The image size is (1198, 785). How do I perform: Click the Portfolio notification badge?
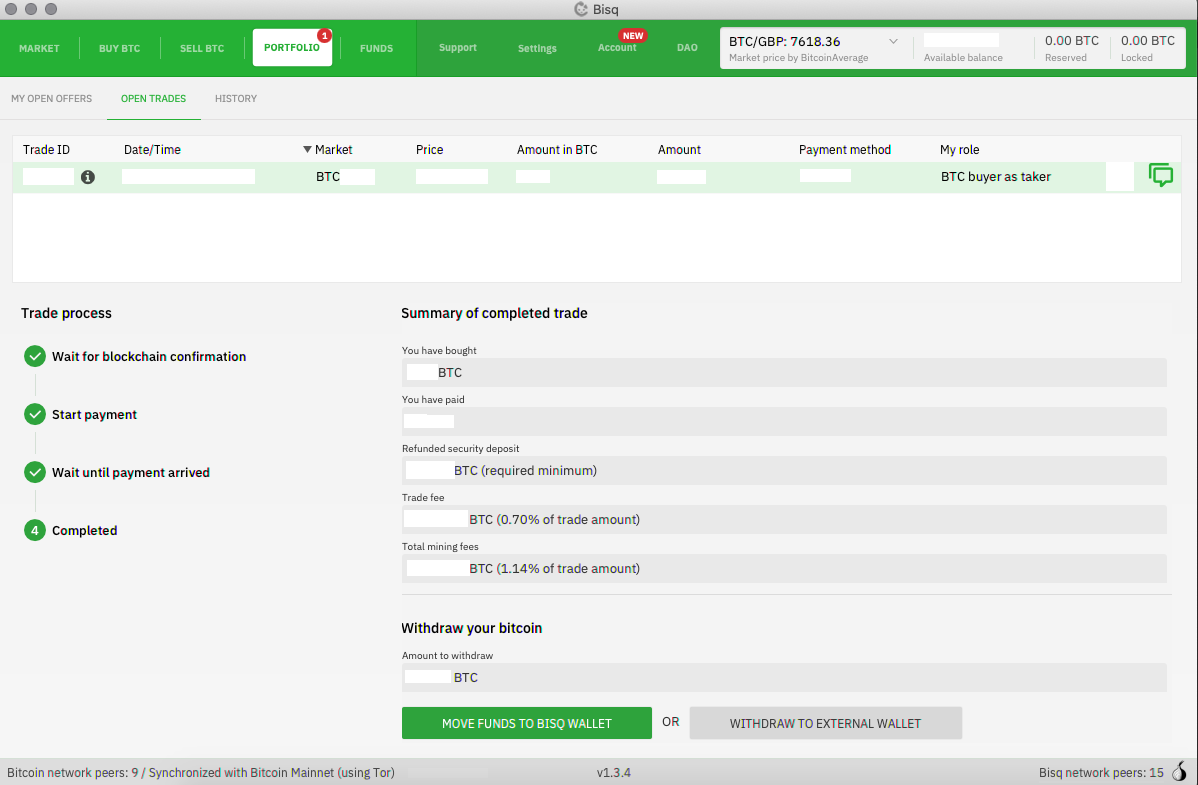tap(325, 36)
